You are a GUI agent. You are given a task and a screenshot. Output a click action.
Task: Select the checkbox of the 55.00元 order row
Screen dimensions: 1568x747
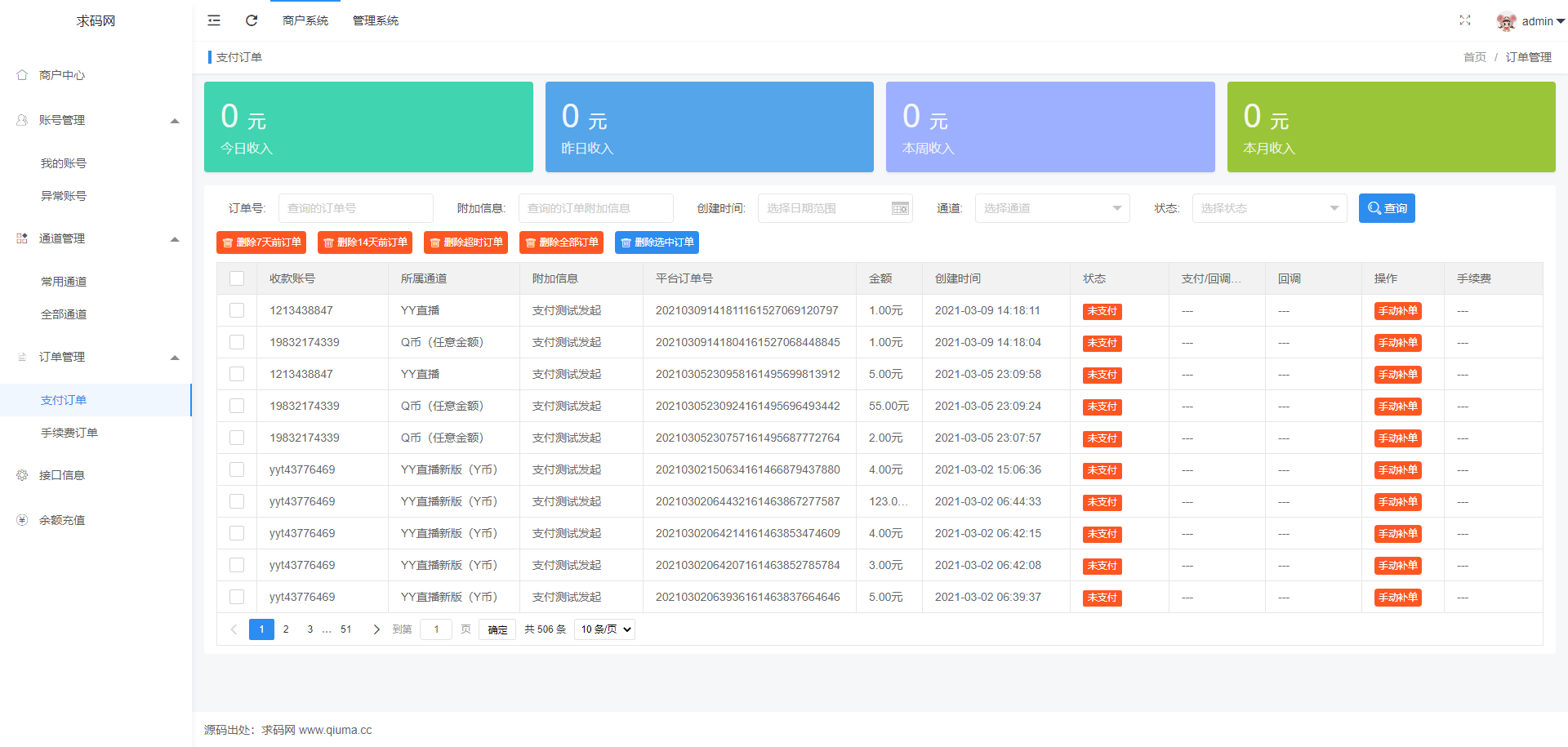(x=237, y=406)
